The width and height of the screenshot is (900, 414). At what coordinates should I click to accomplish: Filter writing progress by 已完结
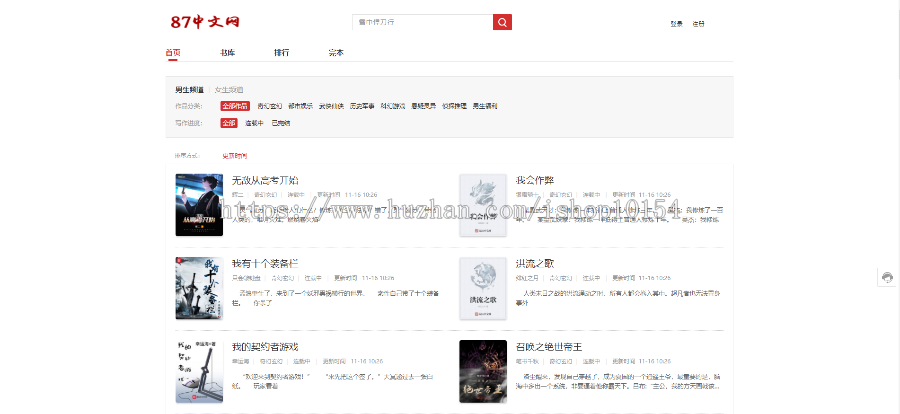(x=281, y=123)
